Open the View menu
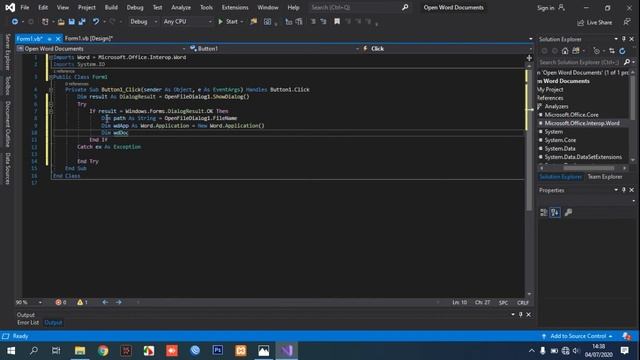This screenshot has width=640, height=360. [62, 7]
